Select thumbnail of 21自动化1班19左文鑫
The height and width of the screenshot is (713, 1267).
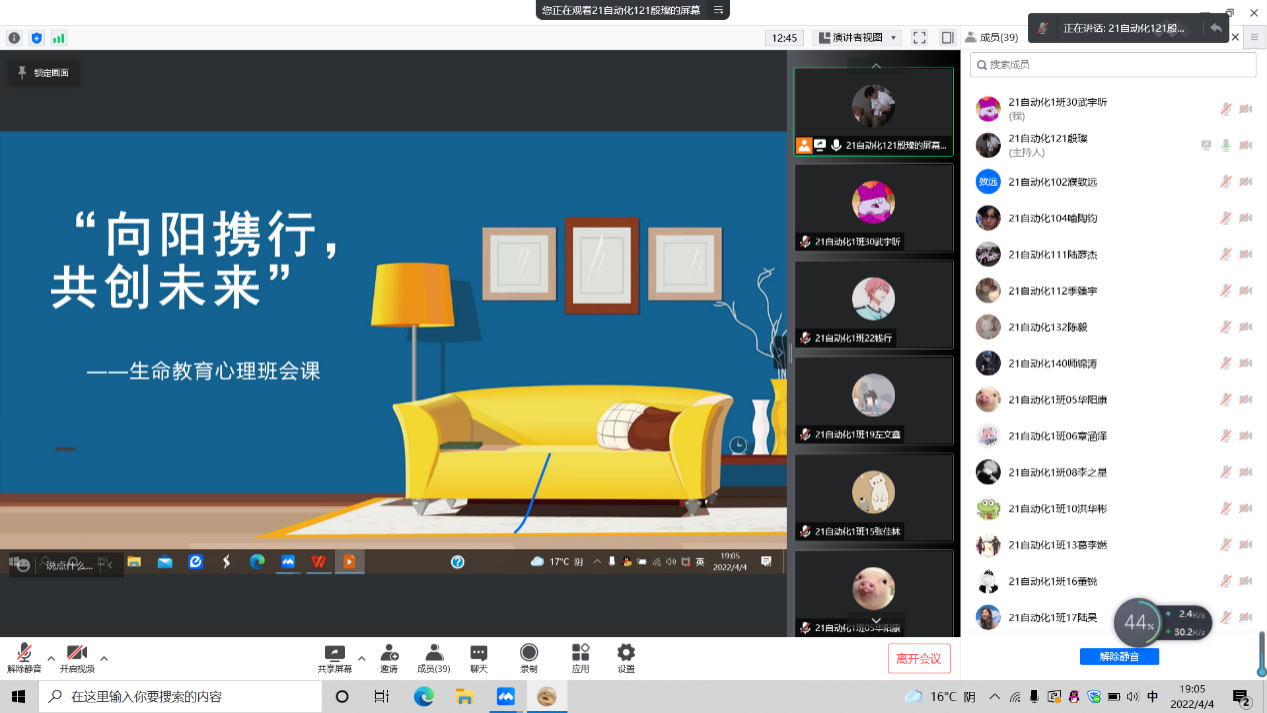click(874, 402)
